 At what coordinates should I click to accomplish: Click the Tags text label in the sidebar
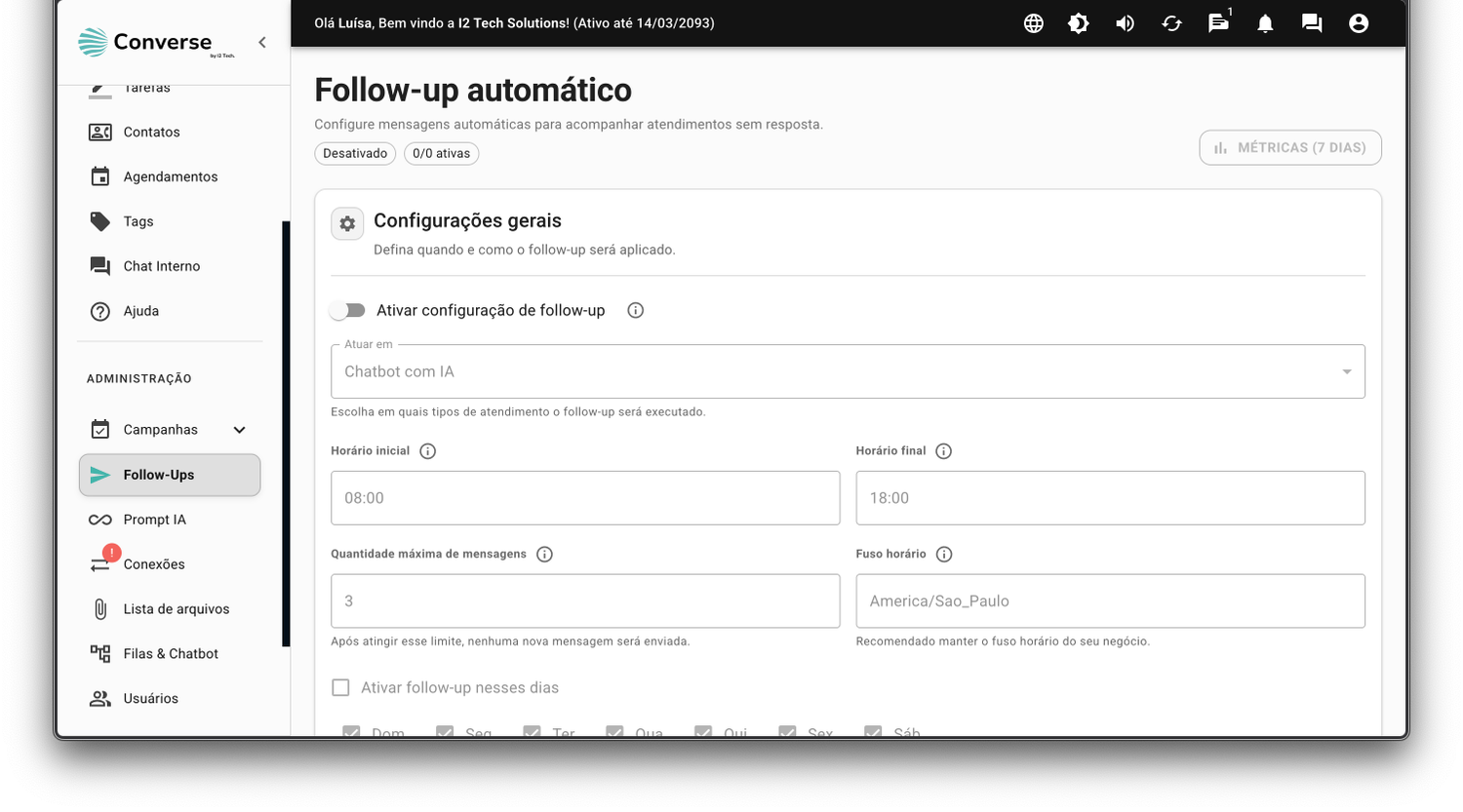pyautogui.click(x=138, y=221)
